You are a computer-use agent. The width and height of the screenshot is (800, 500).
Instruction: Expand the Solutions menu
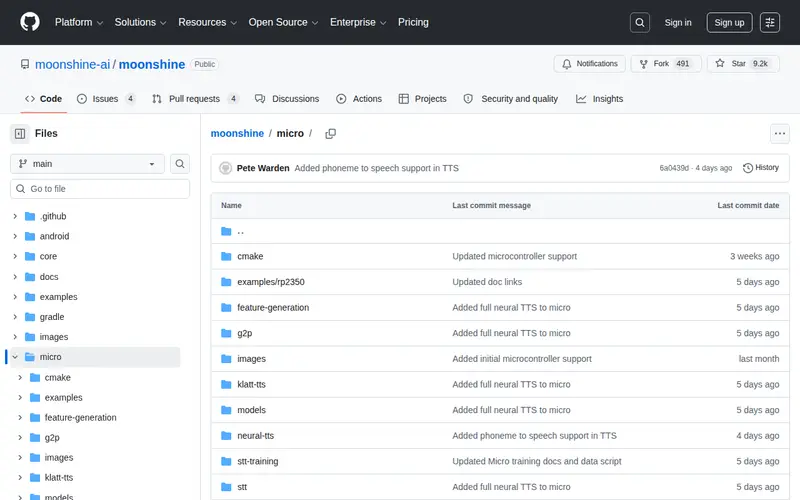140,22
